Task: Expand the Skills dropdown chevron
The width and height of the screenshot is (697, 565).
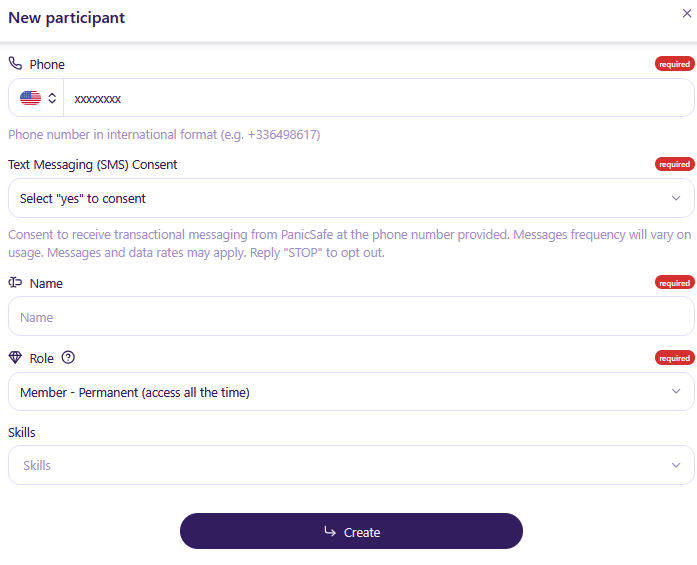Action: [x=676, y=465]
